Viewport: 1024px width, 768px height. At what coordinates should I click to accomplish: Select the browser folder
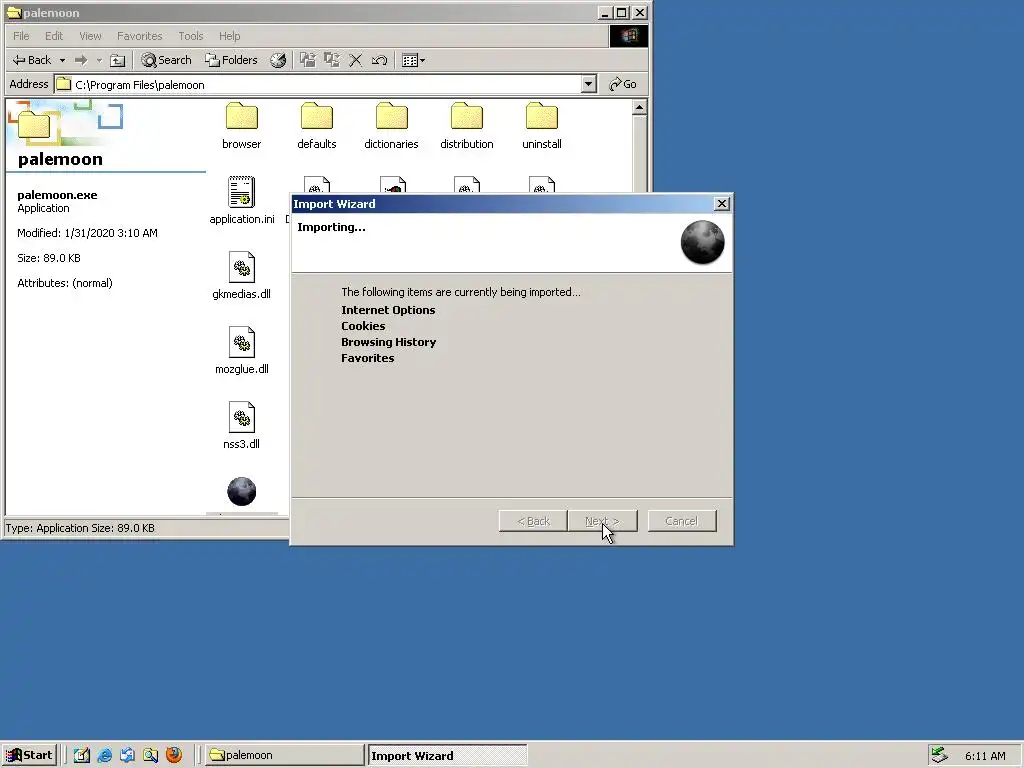click(x=242, y=125)
